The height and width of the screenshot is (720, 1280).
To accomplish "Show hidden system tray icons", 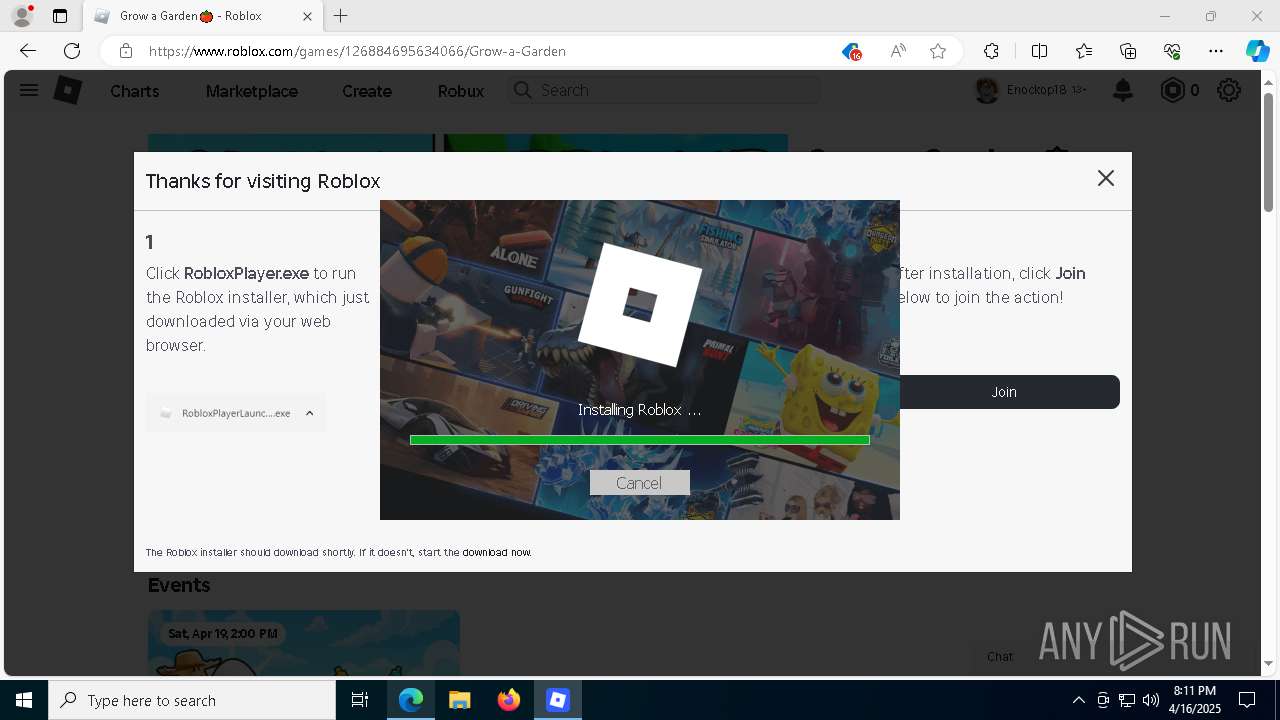I will (x=1078, y=700).
